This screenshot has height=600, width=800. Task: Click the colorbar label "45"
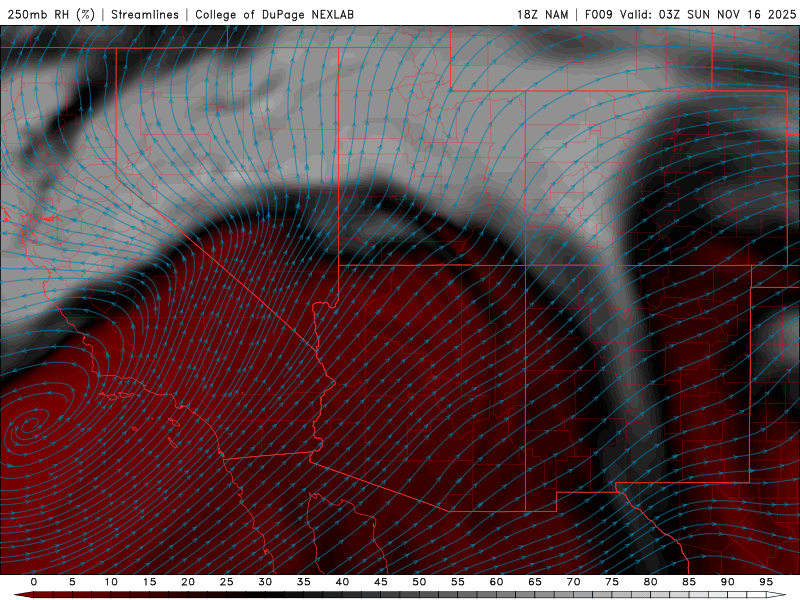[381, 582]
